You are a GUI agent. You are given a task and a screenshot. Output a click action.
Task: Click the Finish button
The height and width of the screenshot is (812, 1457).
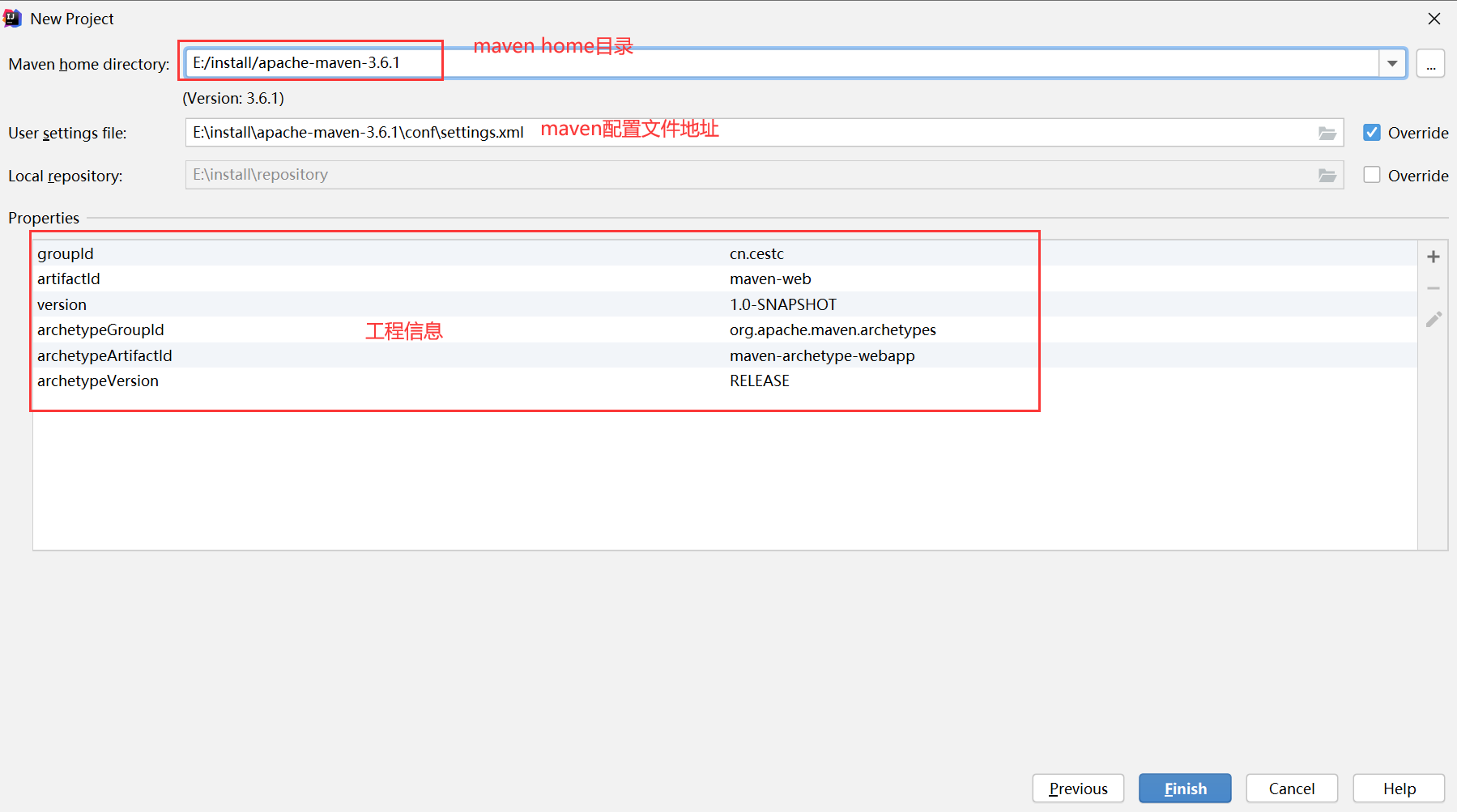click(1185, 789)
